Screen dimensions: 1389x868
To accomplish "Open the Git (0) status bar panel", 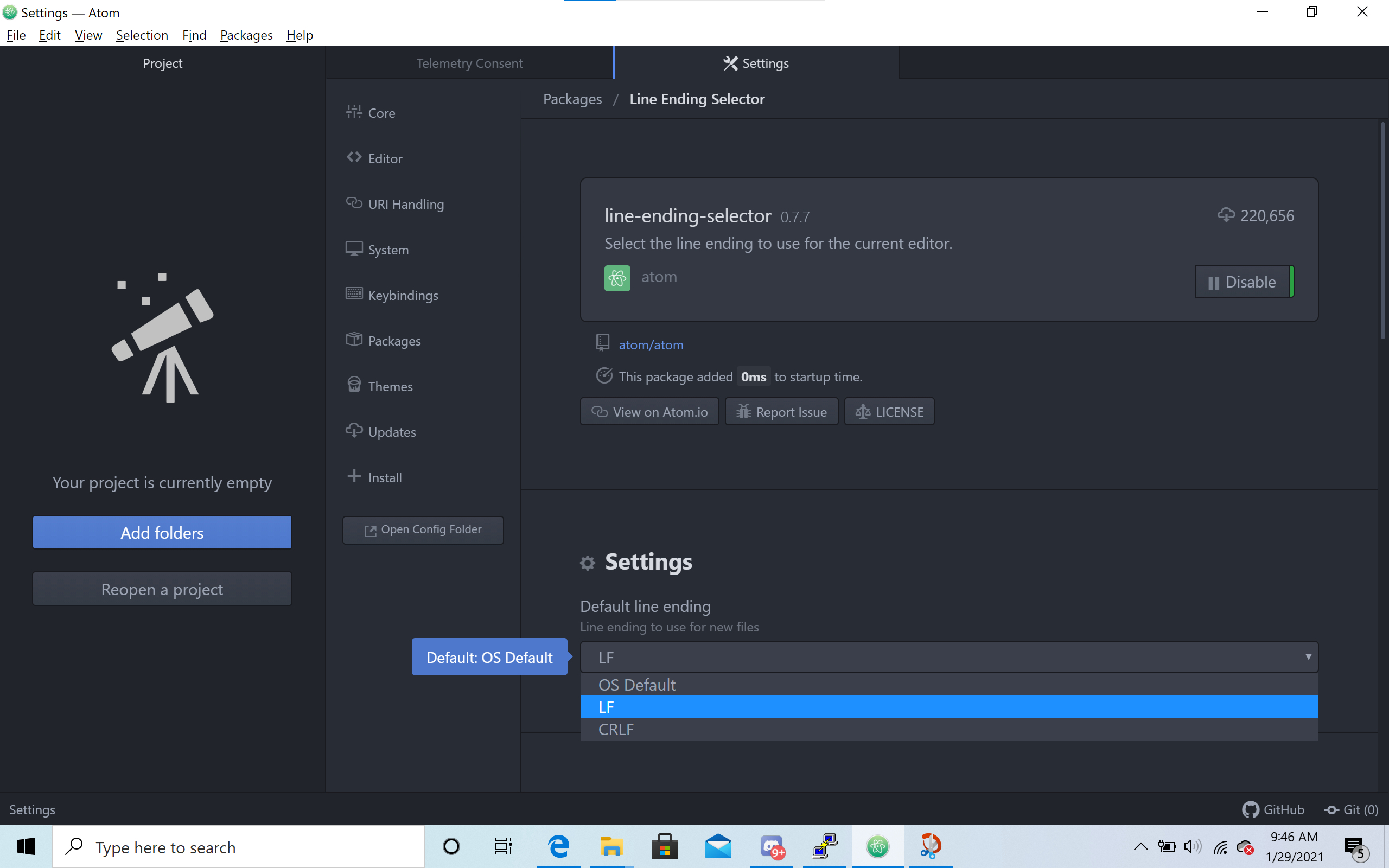I will click(1351, 809).
